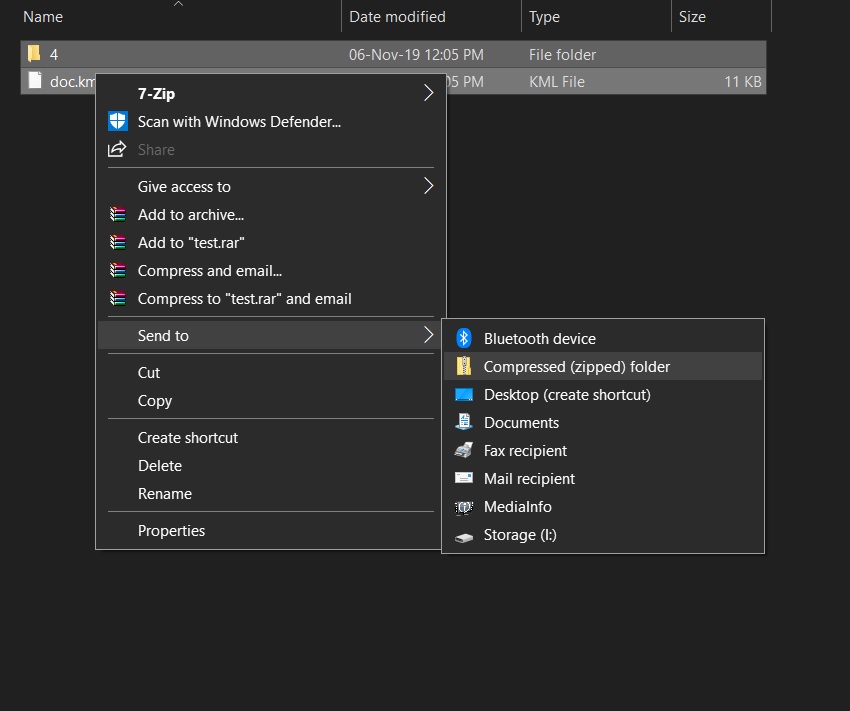850x711 pixels.
Task: Send to Compressed (zipped) folder
Action: tap(603, 366)
